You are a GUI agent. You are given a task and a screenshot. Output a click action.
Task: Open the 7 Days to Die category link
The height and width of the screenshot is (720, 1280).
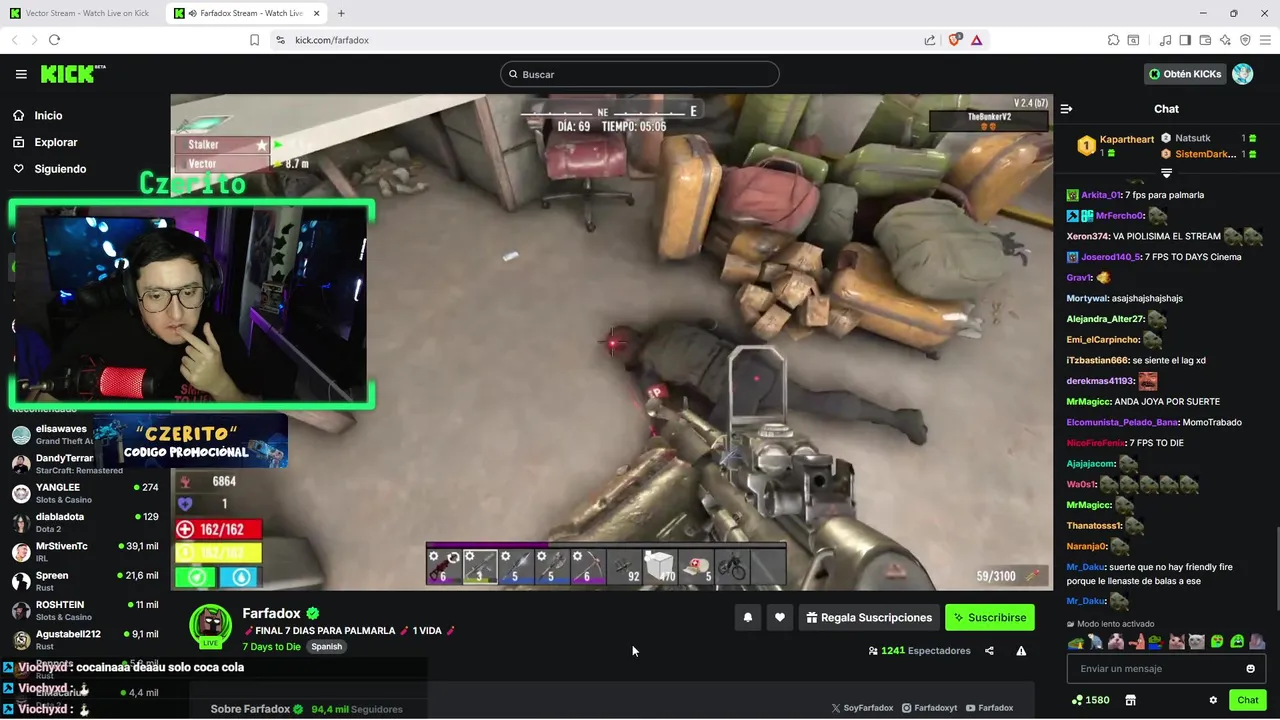click(271, 647)
